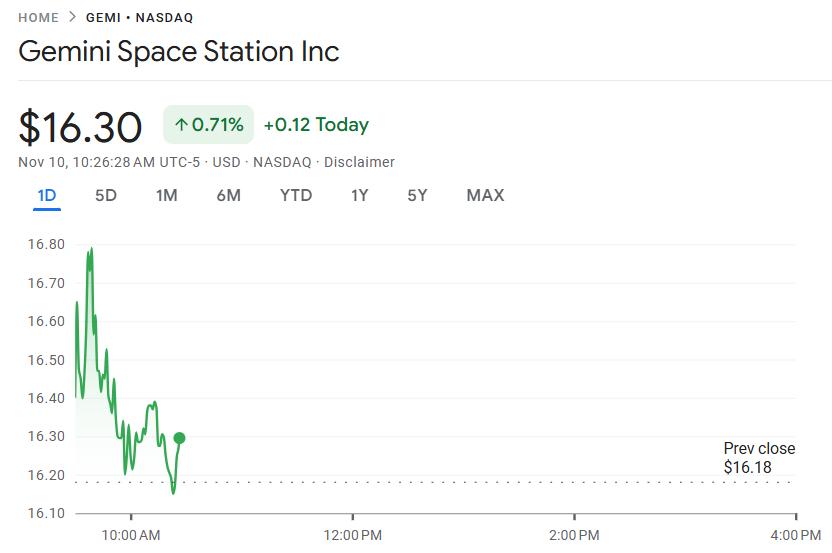Switch to the 5Y range tab
Screen dimensions: 832x553
417,195
